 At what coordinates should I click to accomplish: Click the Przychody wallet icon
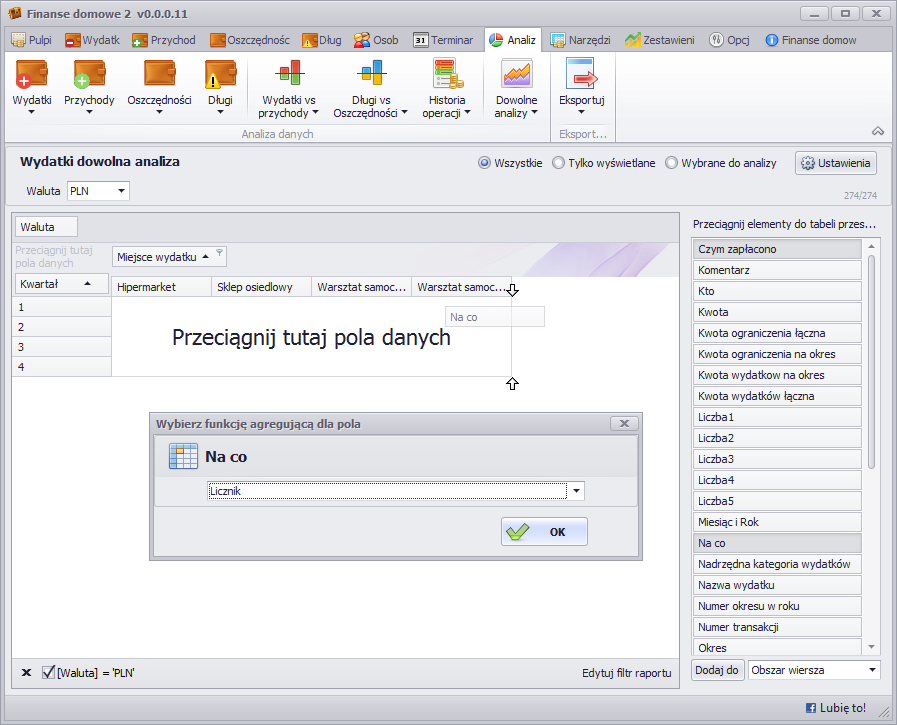coord(89,76)
